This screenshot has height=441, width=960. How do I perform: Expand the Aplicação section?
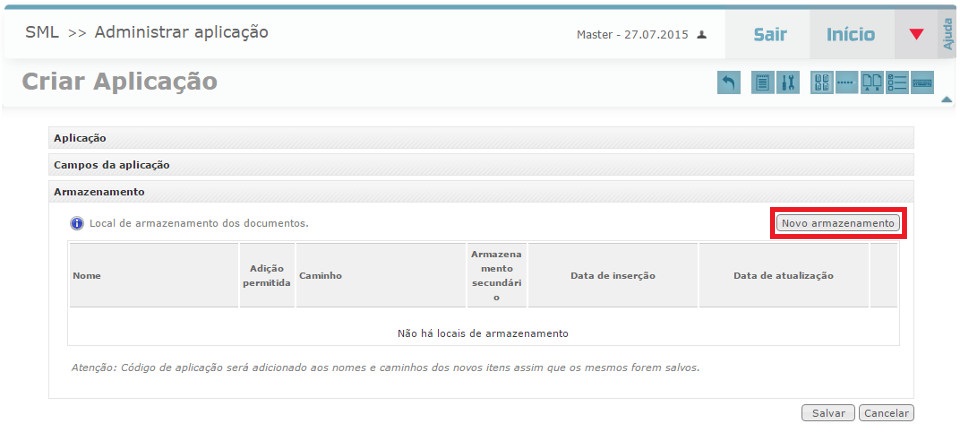(x=481, y=138)
